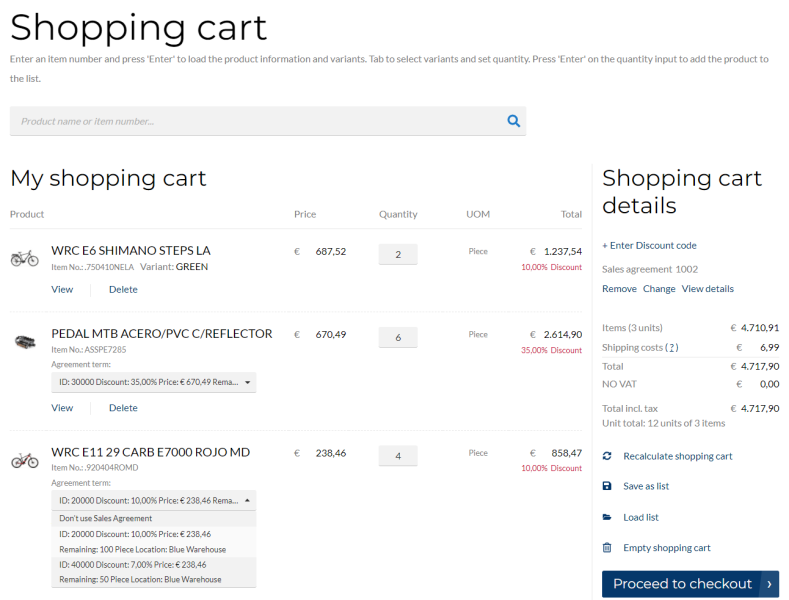The width and height of the screenshot is (789, 600).
Task: Click the recalculate refresh icon
Action: click(607, 456)
